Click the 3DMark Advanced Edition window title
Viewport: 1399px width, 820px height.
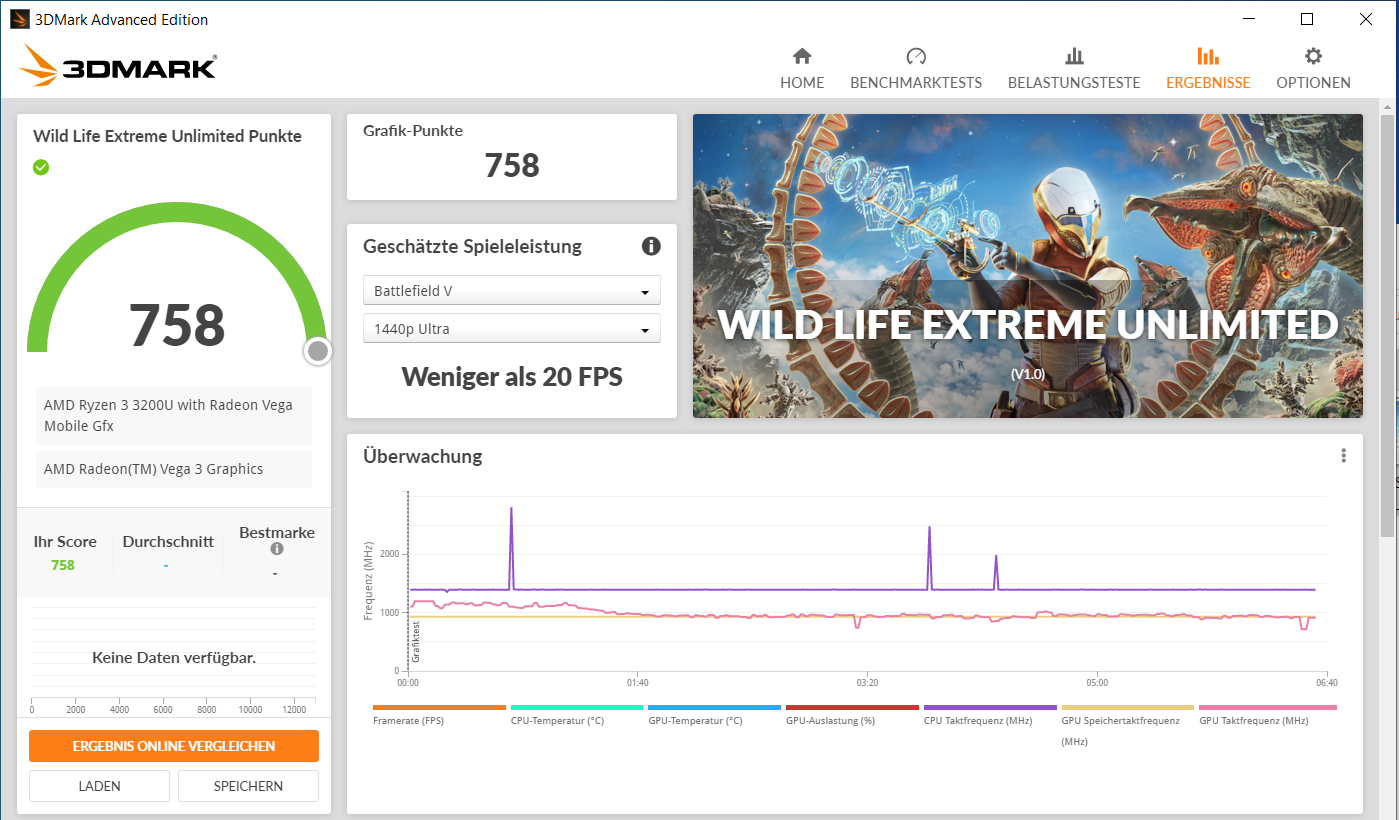pyautogui.click(x=123, y=19)
